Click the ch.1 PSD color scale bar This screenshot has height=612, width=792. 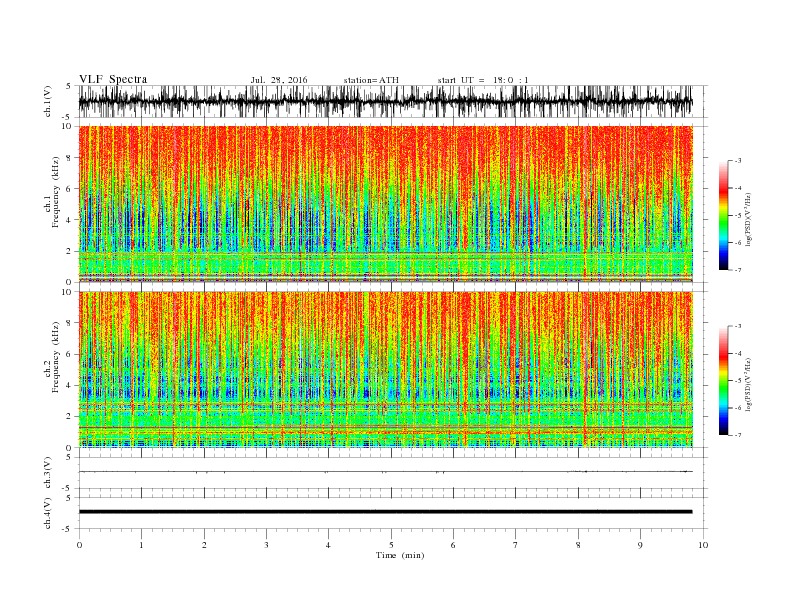click(x=723, y=215)
